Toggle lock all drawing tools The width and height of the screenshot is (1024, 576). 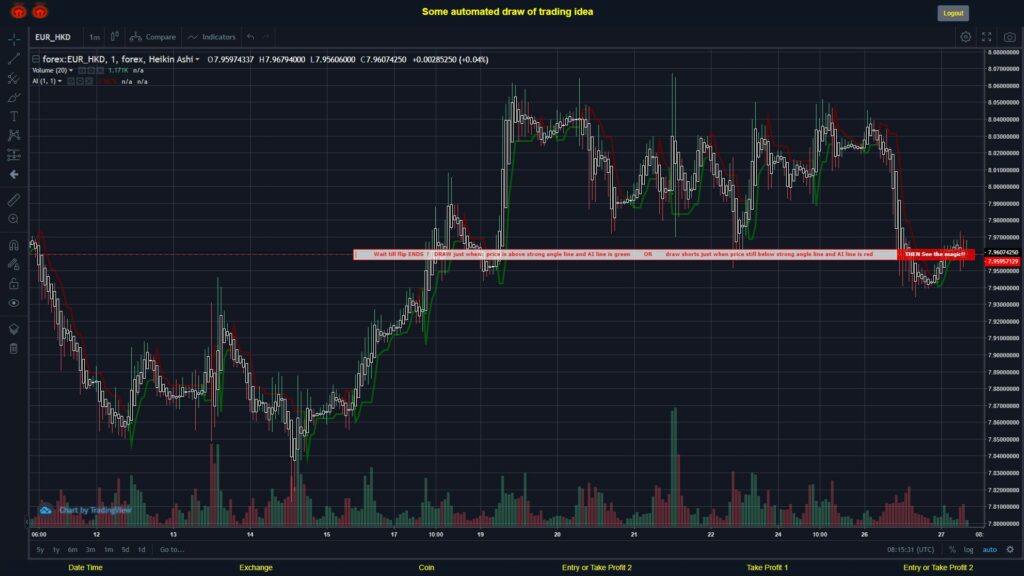click(14, 283)
